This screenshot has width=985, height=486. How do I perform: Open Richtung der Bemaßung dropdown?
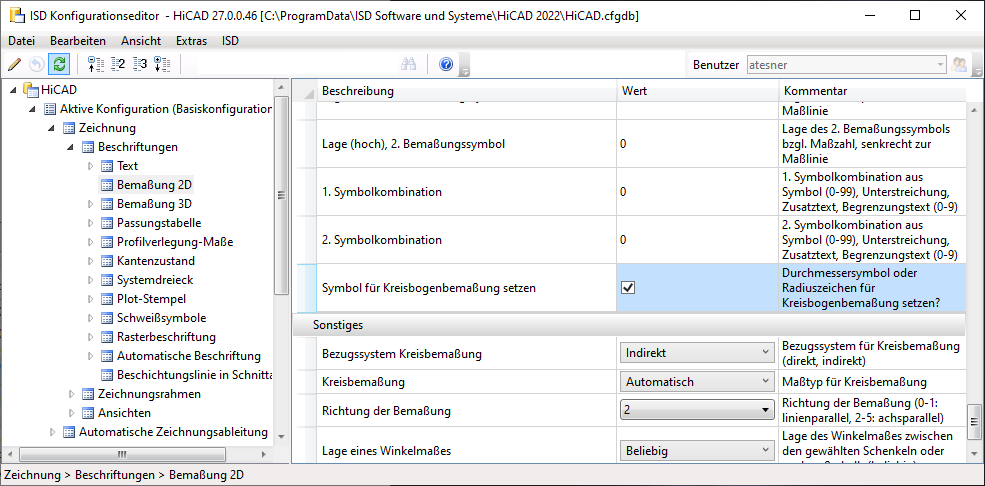pos(697,410)
